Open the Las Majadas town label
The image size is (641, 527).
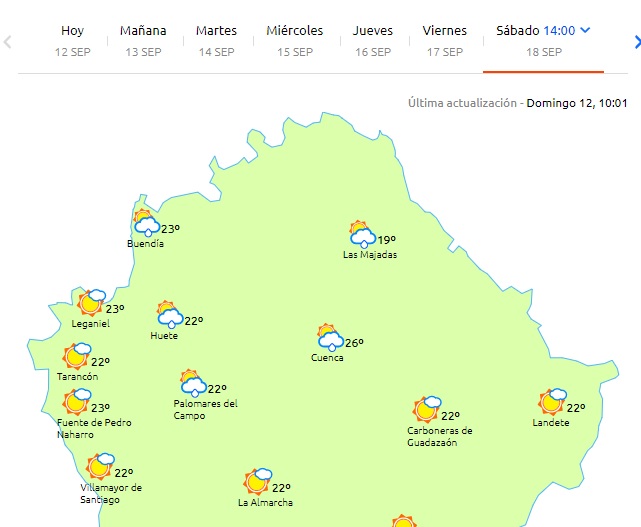370,255
